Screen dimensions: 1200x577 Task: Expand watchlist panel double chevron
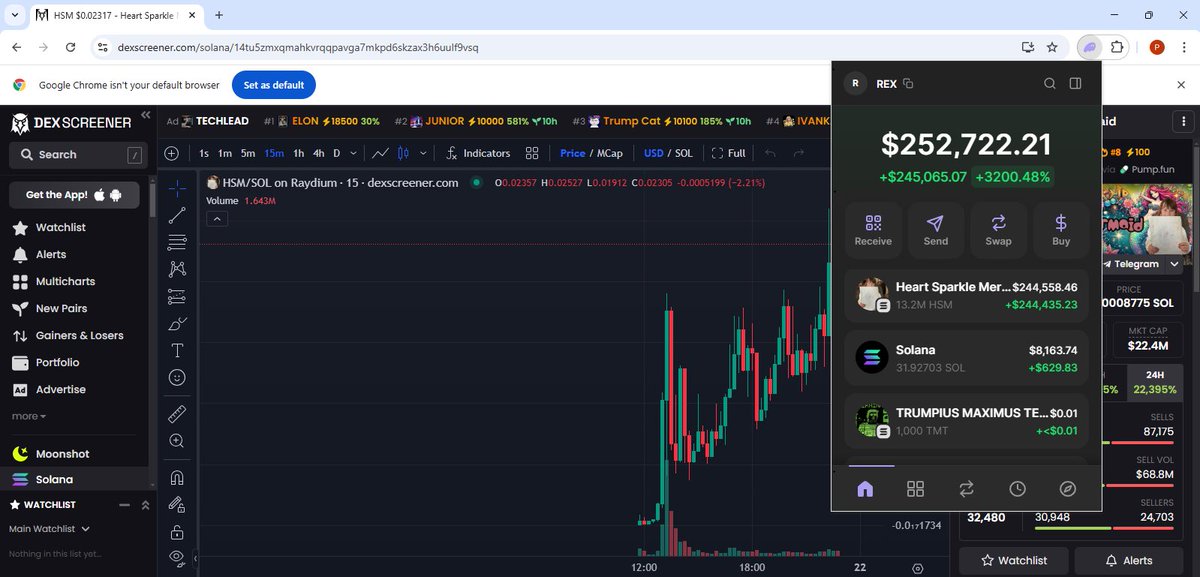[x=145, y=505]
